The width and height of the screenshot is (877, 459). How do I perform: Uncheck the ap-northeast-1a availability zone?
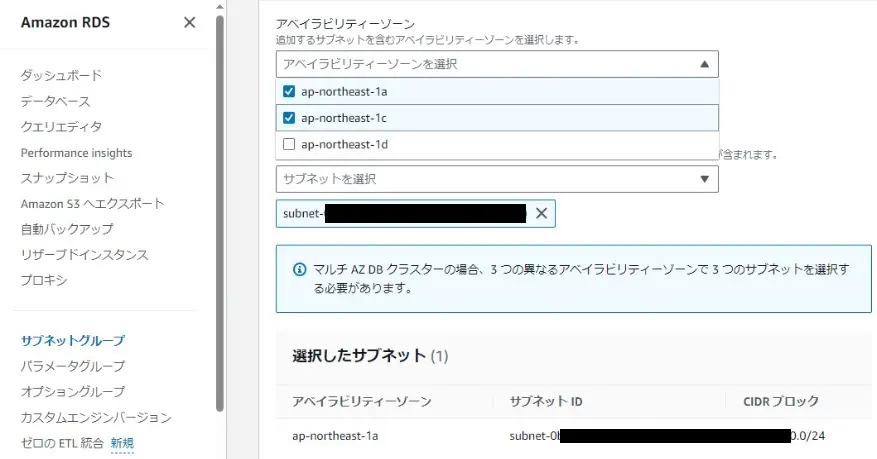tap(290, 92)
